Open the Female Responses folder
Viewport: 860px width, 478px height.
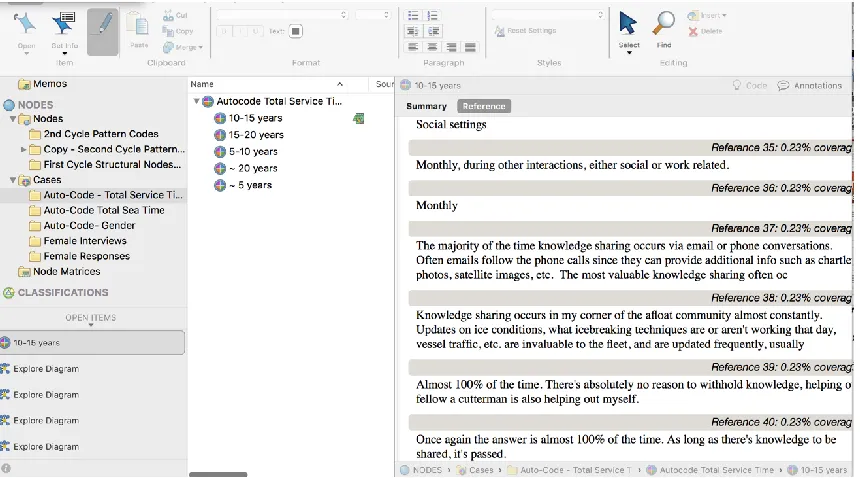pyautogui.click(x=80, y=256)
